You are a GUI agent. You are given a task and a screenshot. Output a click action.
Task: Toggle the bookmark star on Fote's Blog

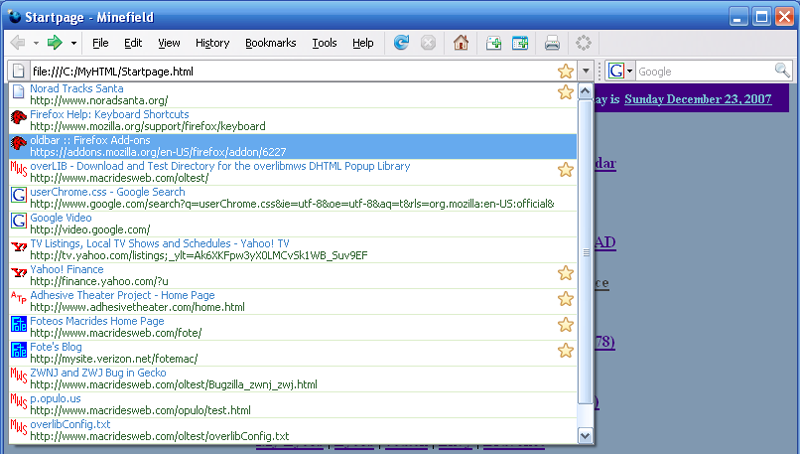coord(565,351)
